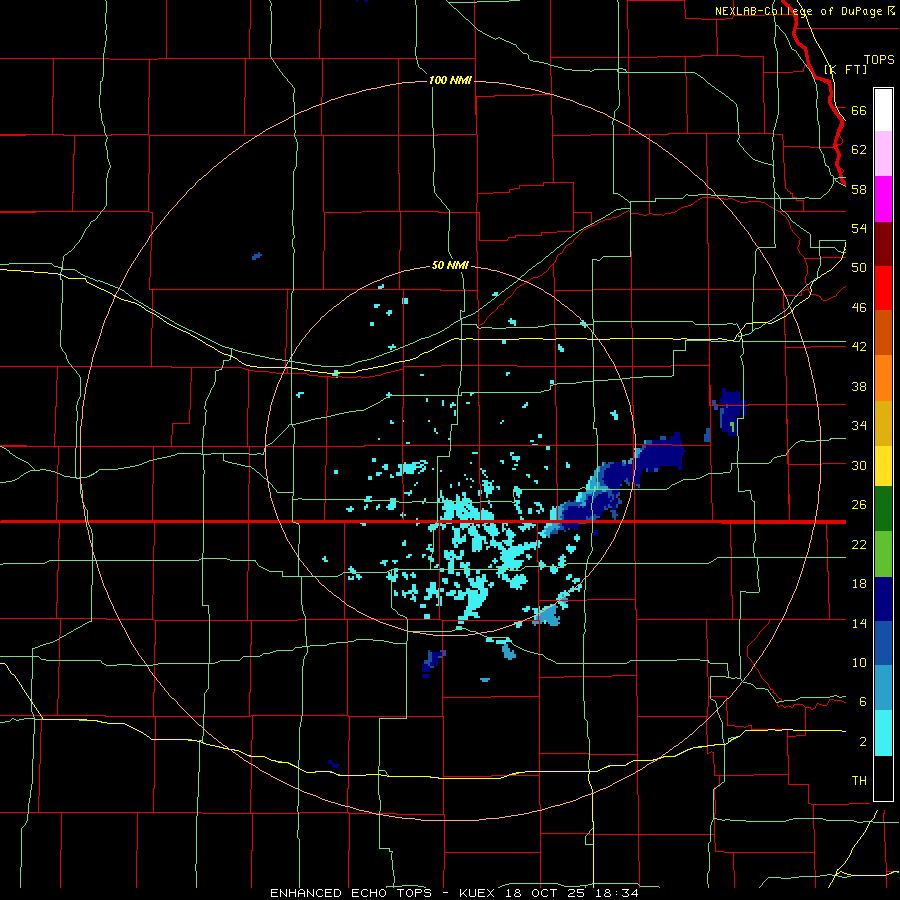
Task: Click the white swatch atop the tops legend
Action: point(883,110)
